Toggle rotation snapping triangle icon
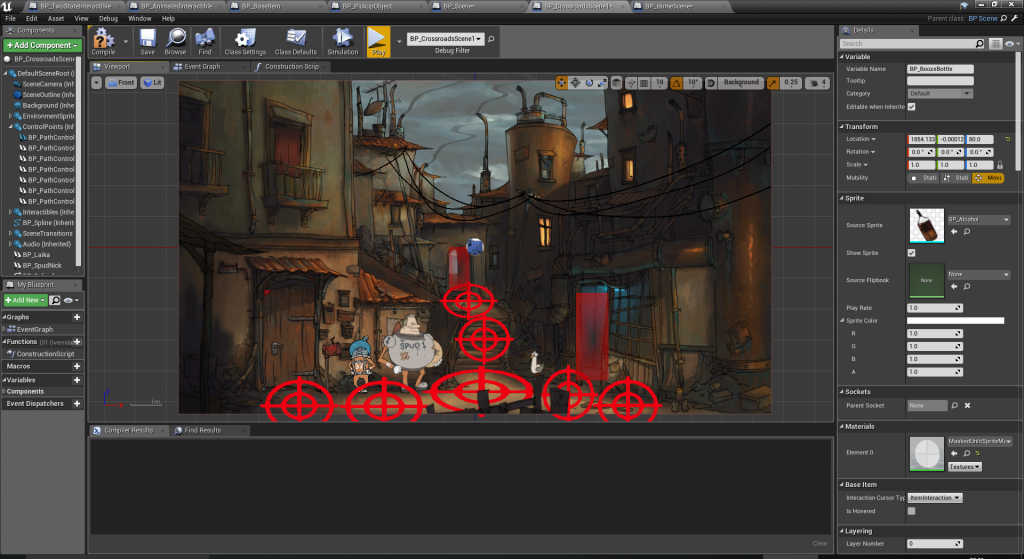Screen dimensions: 1024x559 point(677,83)
